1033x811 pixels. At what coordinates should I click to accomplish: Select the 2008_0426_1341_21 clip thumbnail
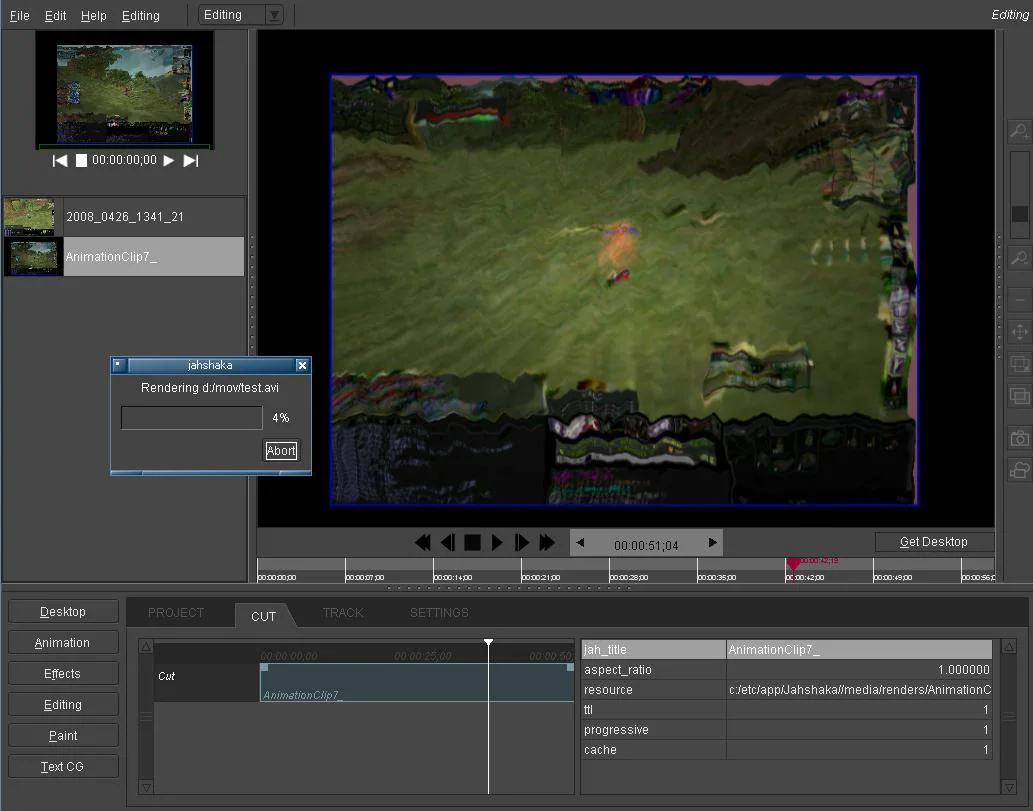point(29,216)
